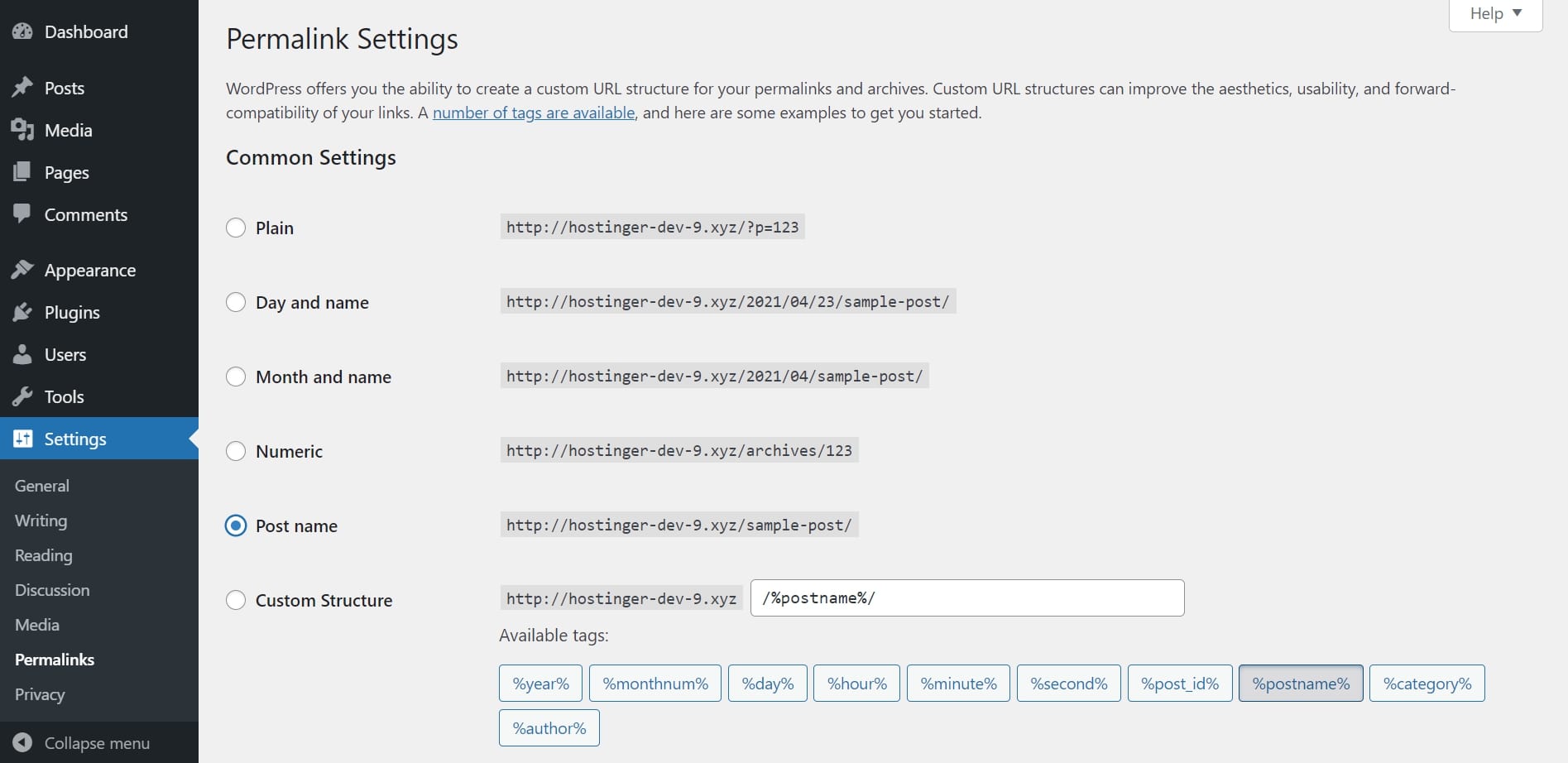Click the Tools wrench icon
Screen dimensions: 1568x763
[22, 396]
